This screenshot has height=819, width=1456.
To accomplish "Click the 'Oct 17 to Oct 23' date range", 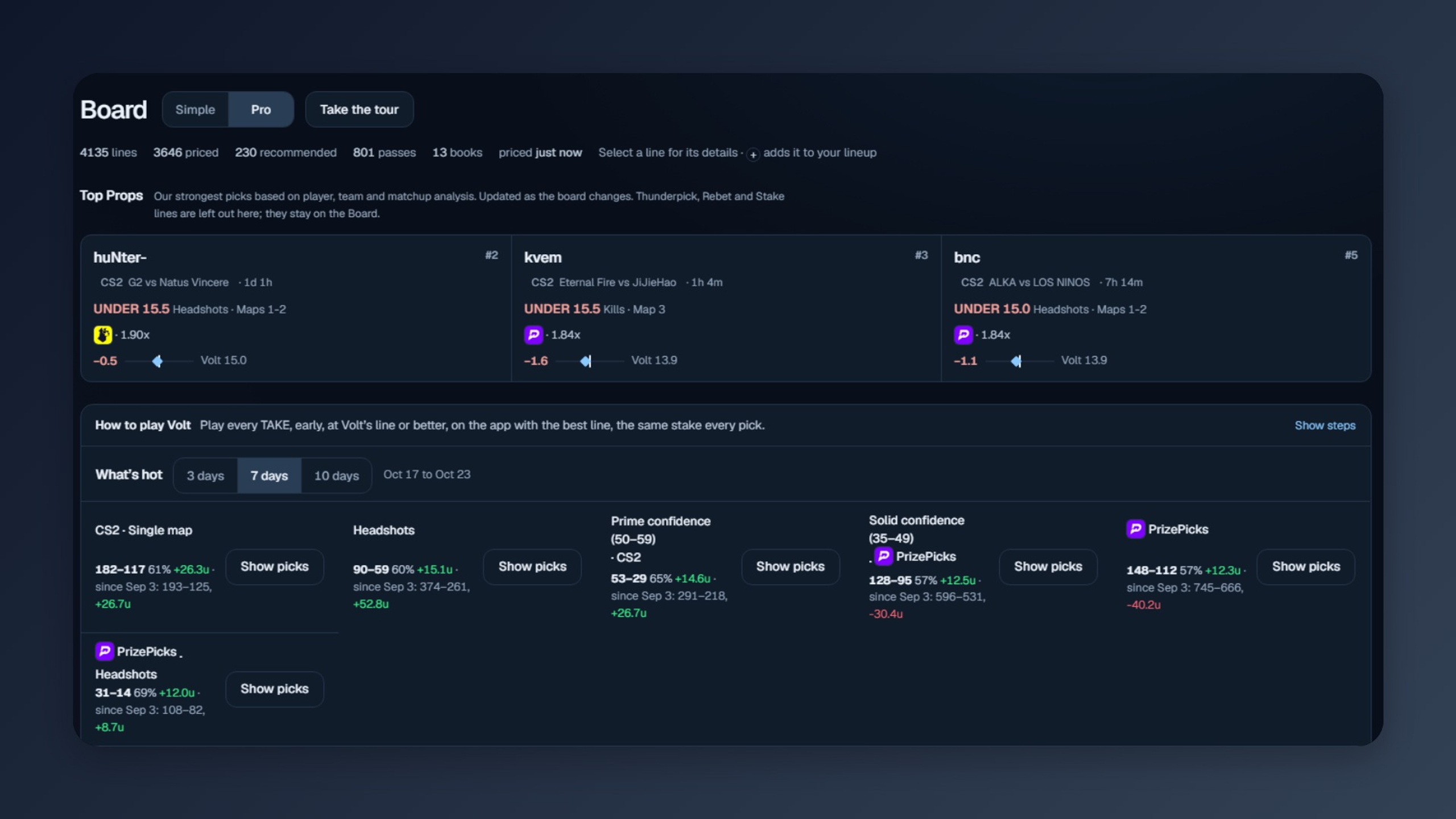I will coord(427,474).
